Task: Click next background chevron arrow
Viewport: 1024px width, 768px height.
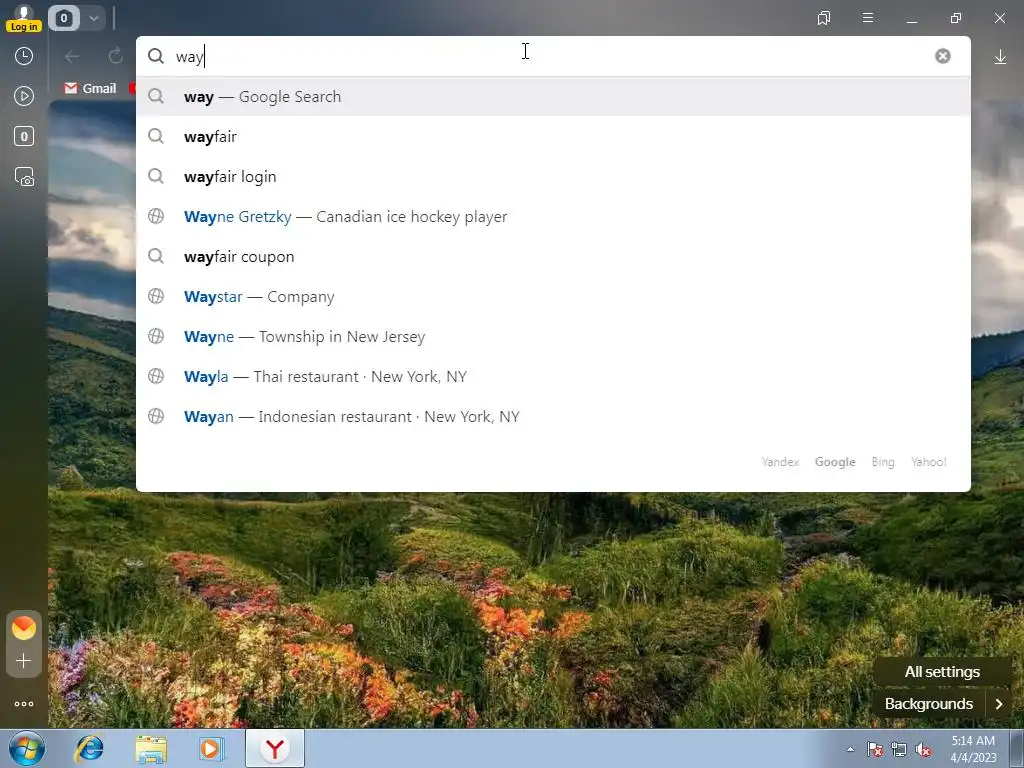Action: 999,704
